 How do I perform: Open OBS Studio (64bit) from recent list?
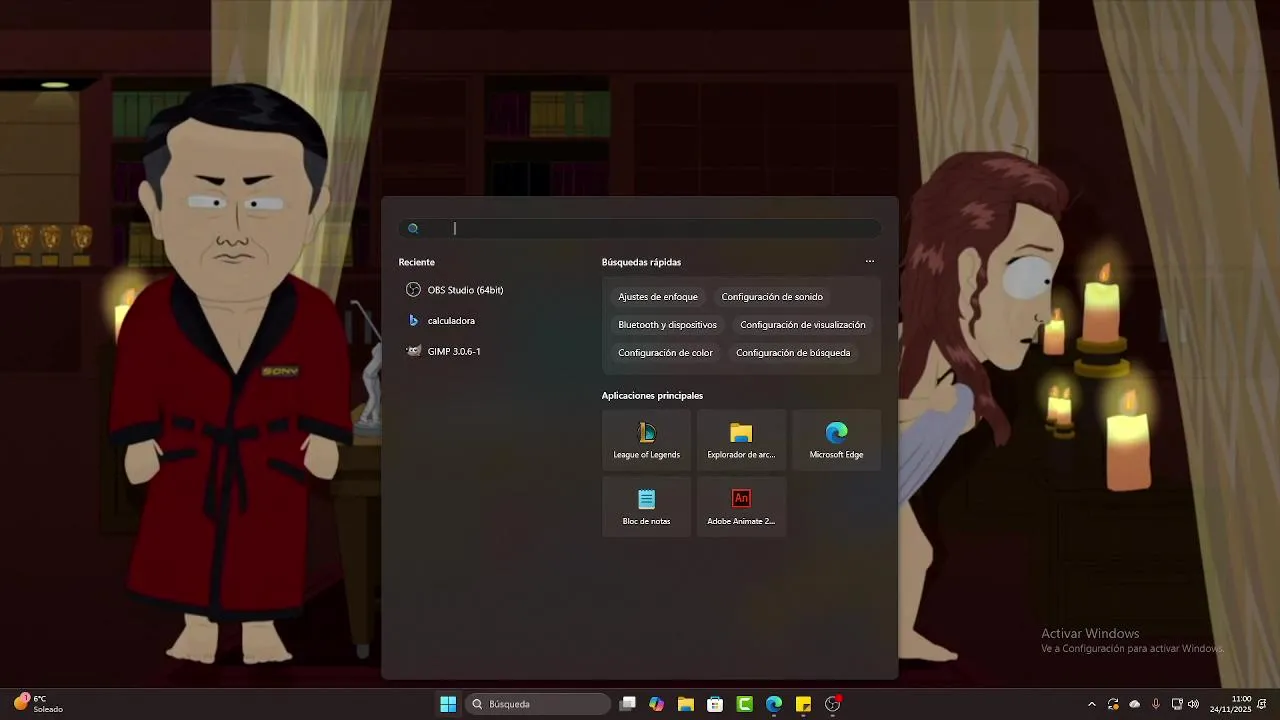click(x=455, y=290)
